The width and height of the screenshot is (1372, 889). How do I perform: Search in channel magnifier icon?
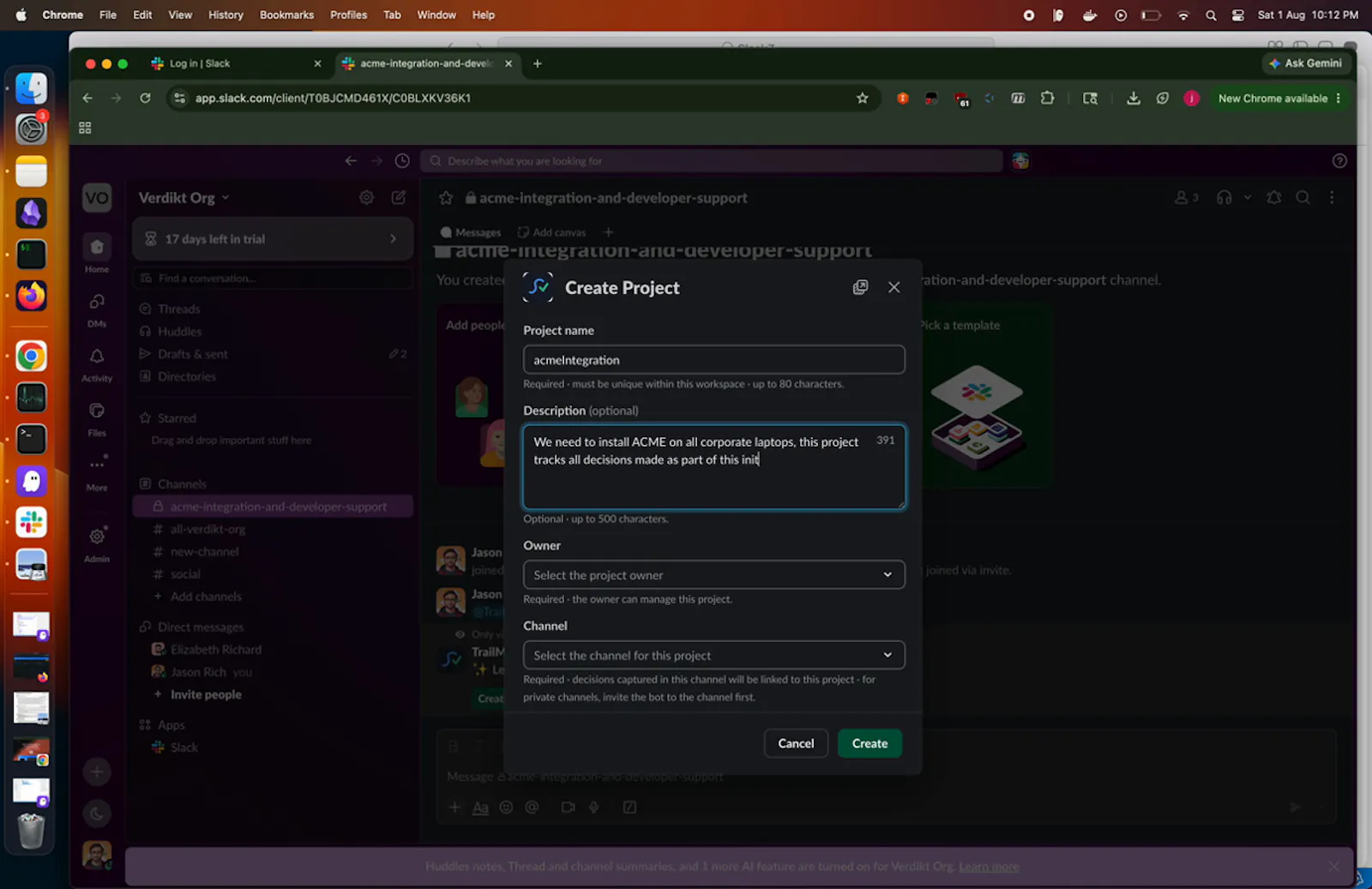pyautogui.click(x=1303, y=198)
